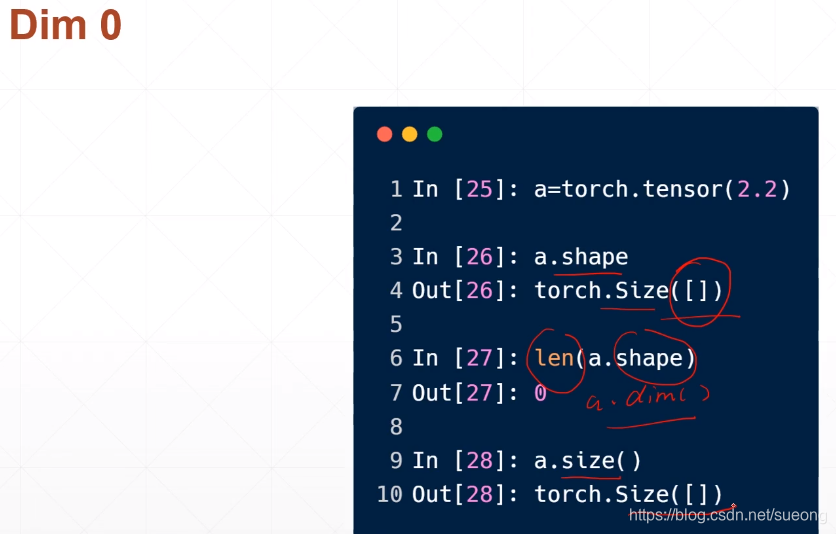
Task: Click the 'In [27]:' prompt
Action: point(465,358)
